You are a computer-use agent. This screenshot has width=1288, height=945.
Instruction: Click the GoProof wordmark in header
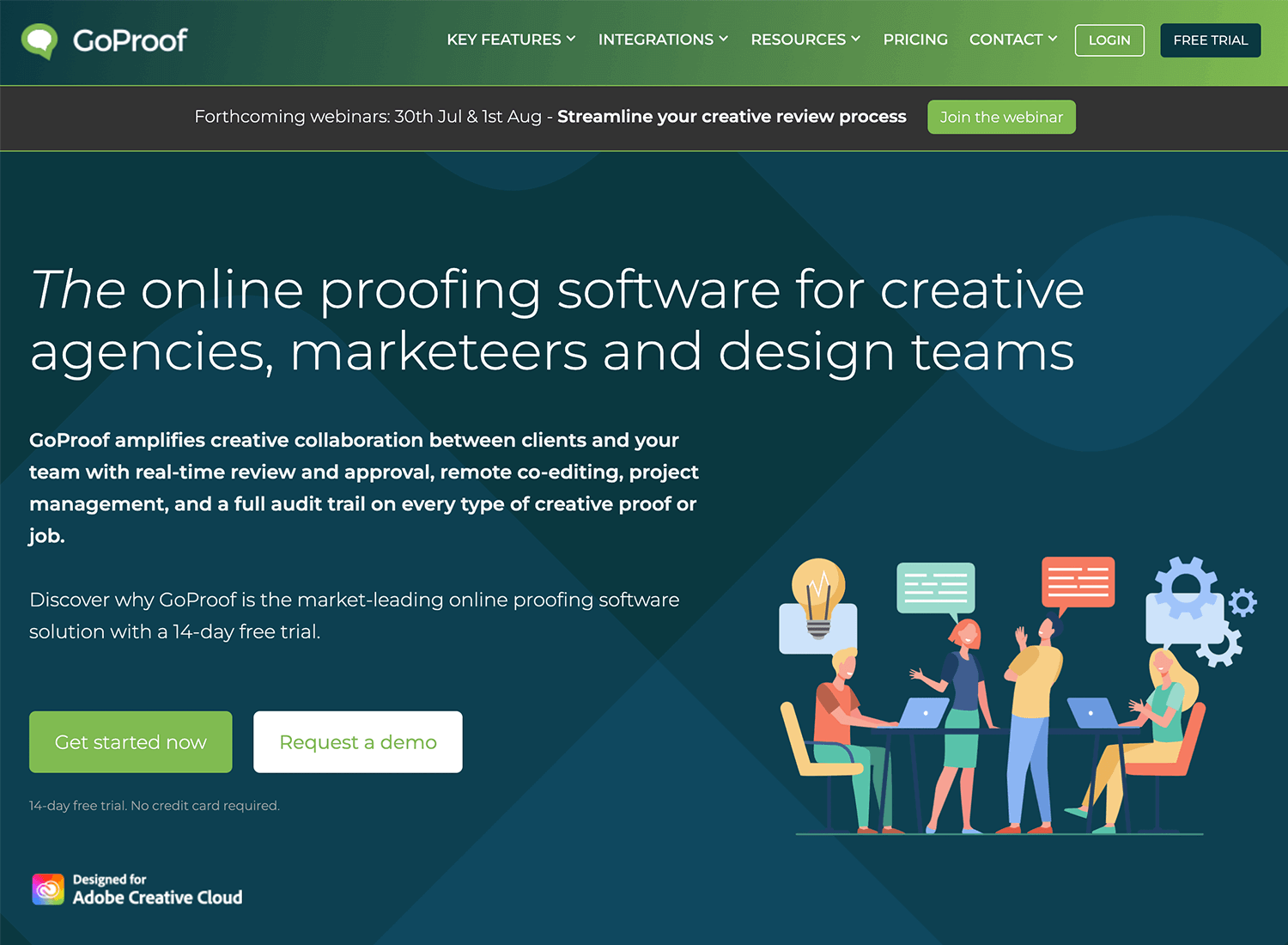[x=130, y=40]
